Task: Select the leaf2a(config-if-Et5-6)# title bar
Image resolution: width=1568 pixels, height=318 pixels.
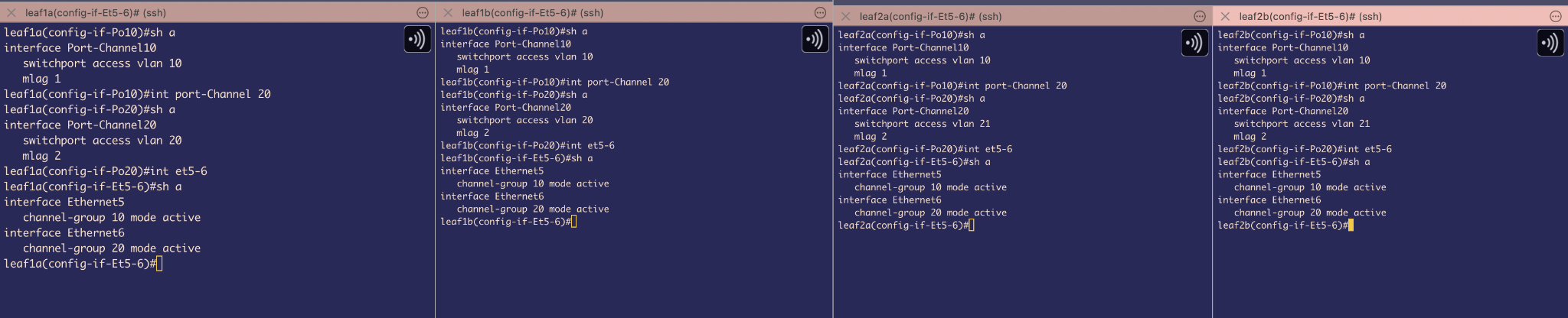Action: click(x=930, y=16)
